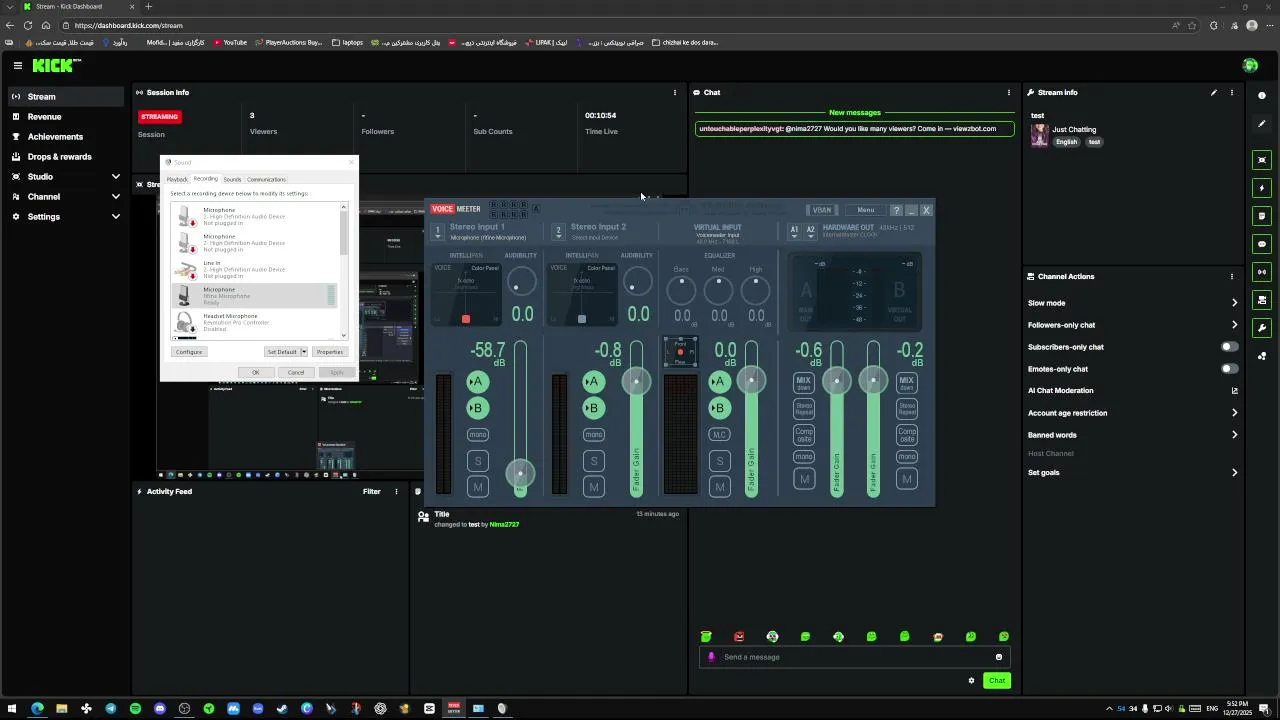Open Set Default dropdown arrow in Sound dialog
The height and width of the screenshot is (720, 1280).
click(303, 352)
